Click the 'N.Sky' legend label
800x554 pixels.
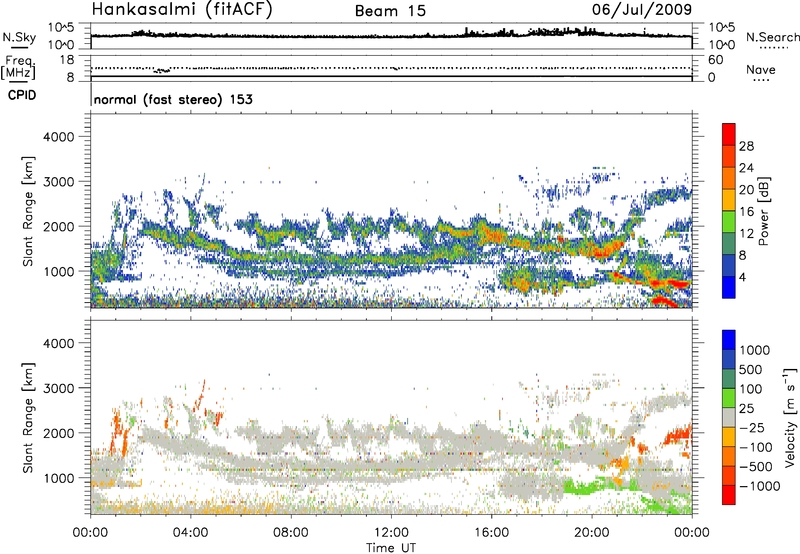point(19,37)
